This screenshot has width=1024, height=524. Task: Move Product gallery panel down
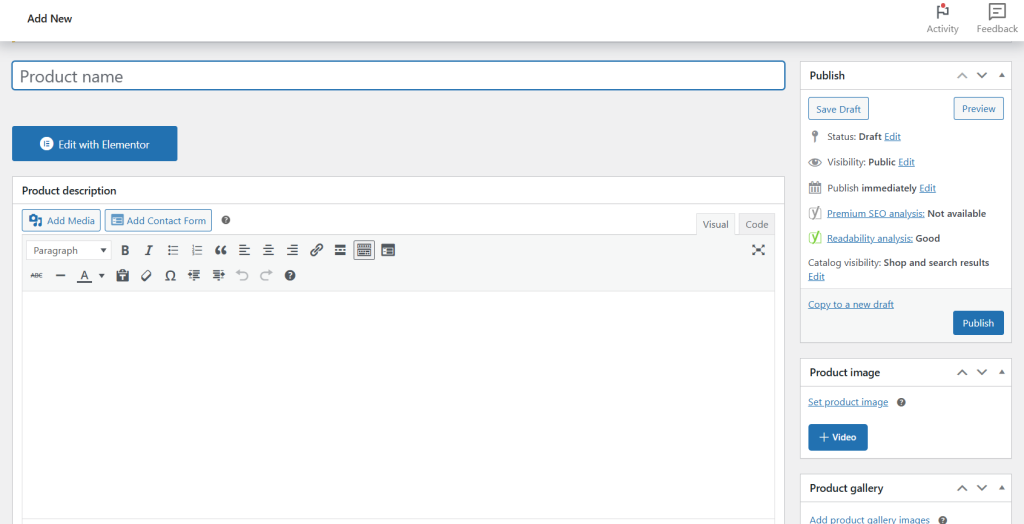pyautogui.click(x=982, y=488)
